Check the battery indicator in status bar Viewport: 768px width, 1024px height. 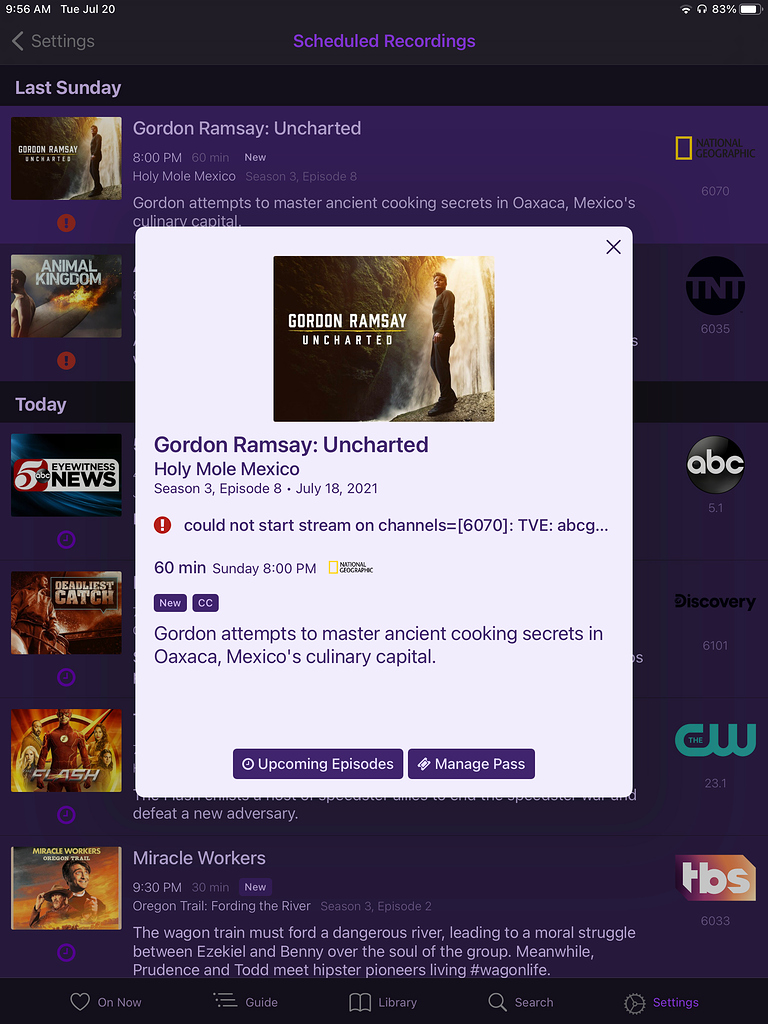pos(752,9)
